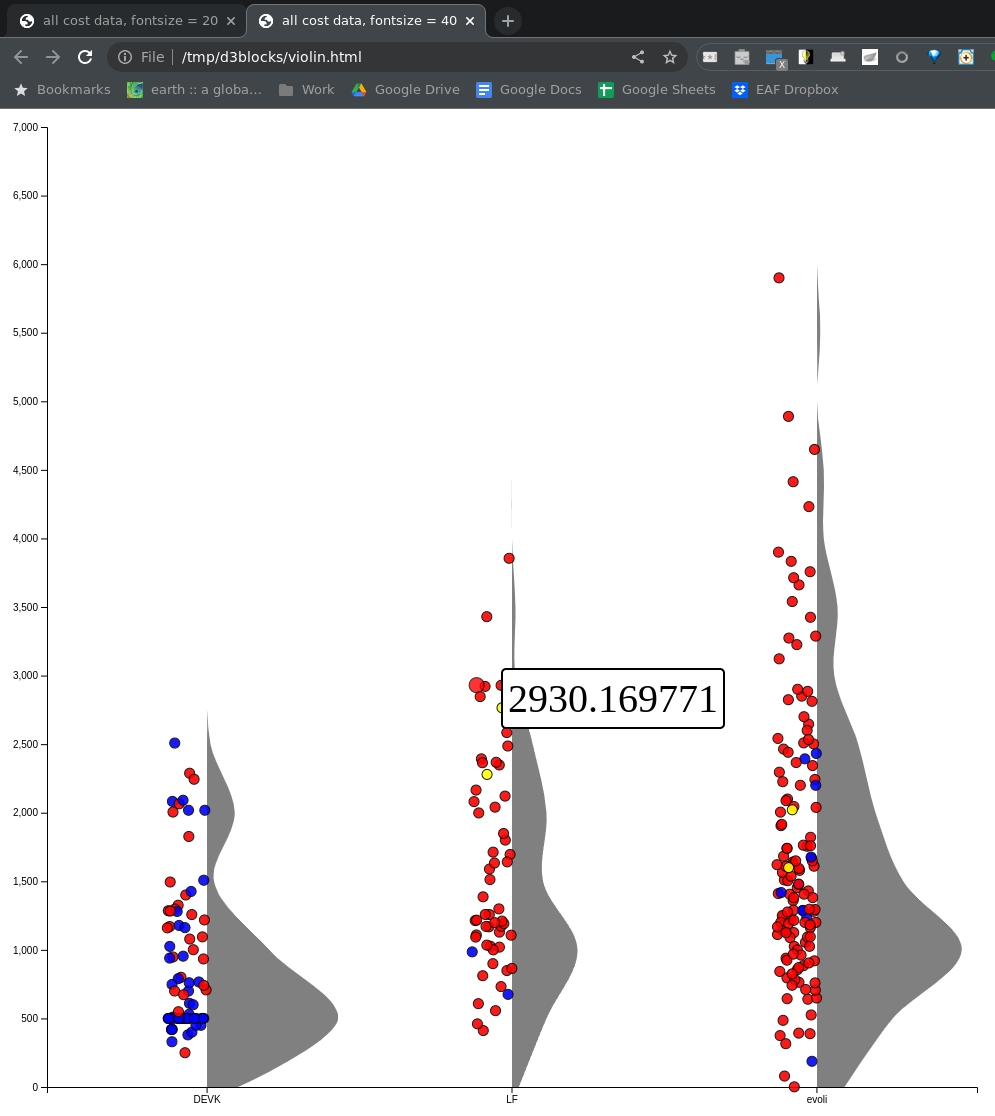Screen dimensions: 995x1116
Task: Click the clock-plus extension icon
Action: (x=966, y=57)
